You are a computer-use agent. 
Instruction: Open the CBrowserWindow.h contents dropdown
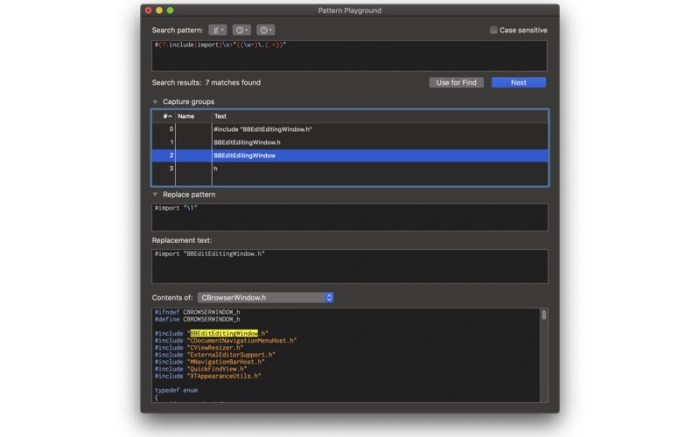[x=265, y=298]
